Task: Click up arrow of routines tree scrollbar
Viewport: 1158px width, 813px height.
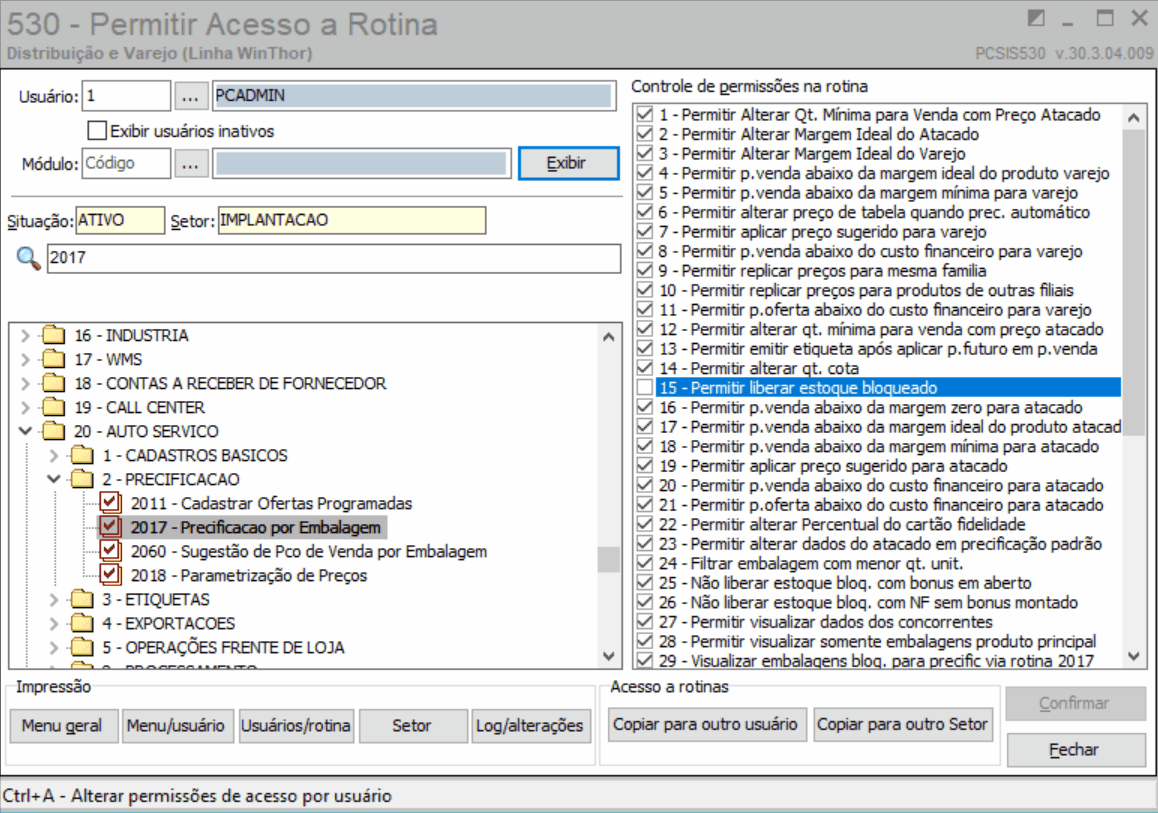Action: click(x=609, y=337)
